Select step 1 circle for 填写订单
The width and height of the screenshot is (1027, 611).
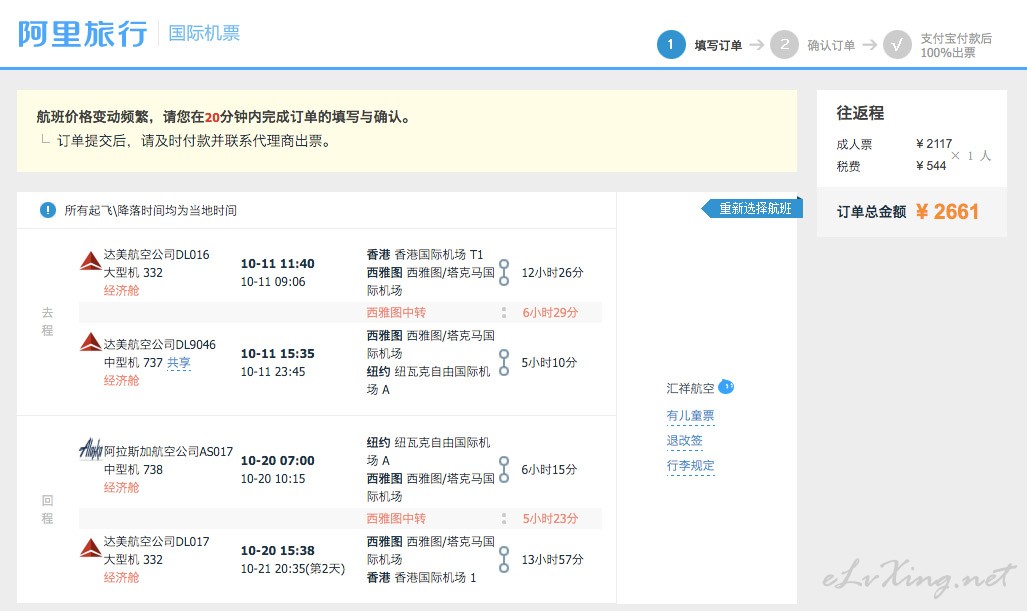[x=671, y=45]
